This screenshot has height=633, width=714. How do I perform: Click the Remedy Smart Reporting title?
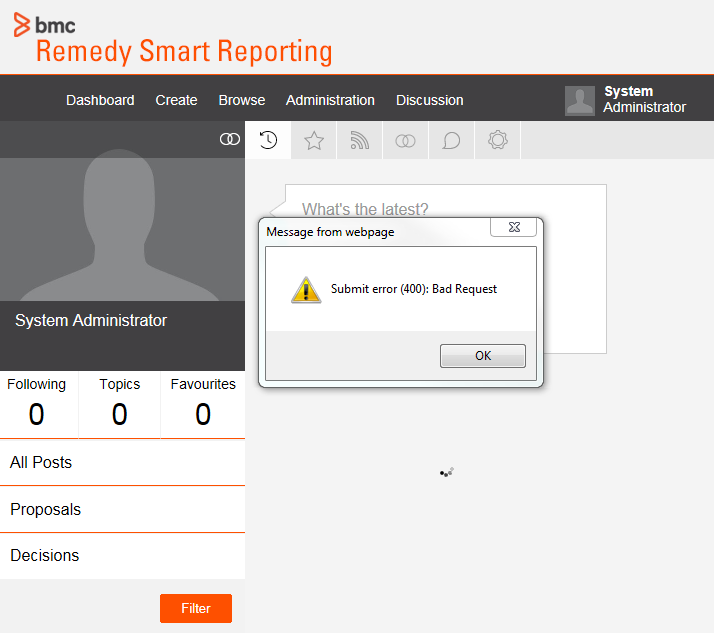coord(184,51)
